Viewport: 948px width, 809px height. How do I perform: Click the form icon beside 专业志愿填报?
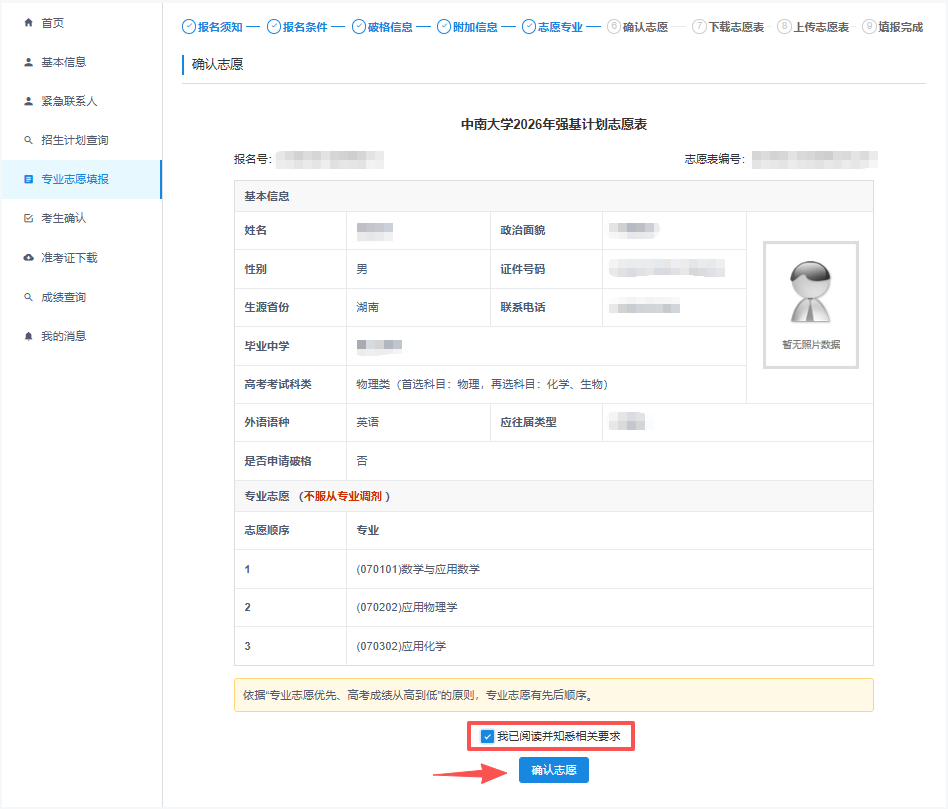(28, 179)
